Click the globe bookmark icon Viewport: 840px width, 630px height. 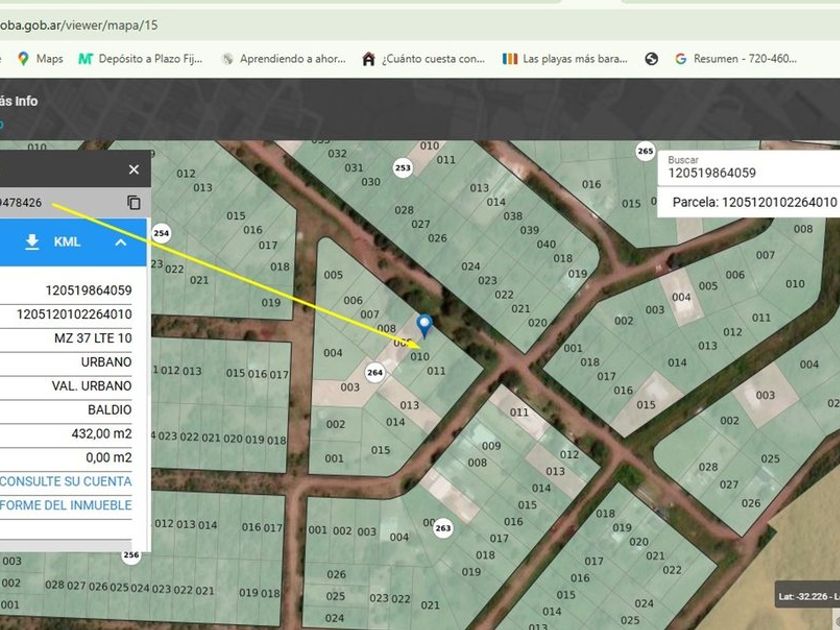tap(652, 59)
